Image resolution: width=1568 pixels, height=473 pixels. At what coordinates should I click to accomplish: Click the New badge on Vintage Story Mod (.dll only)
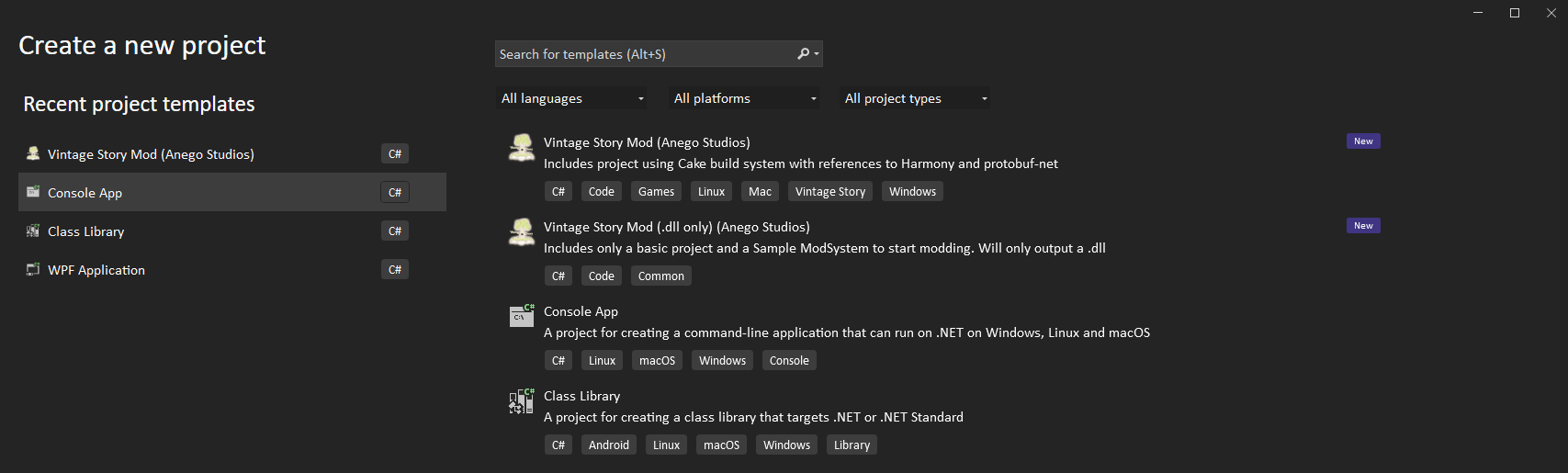click(x=1363, y=226)
